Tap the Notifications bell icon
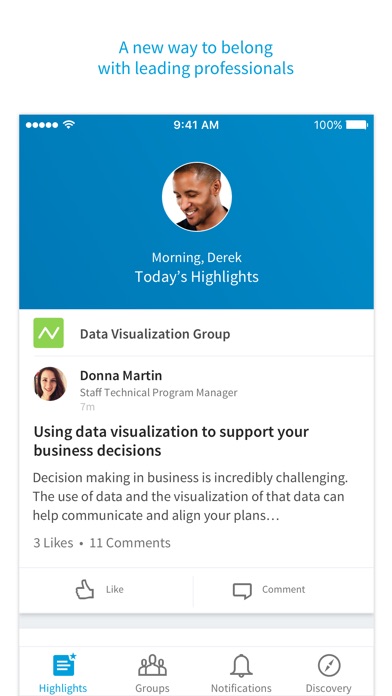The height and width of the screenshot is (696, 392). click(x=241, y=665)
